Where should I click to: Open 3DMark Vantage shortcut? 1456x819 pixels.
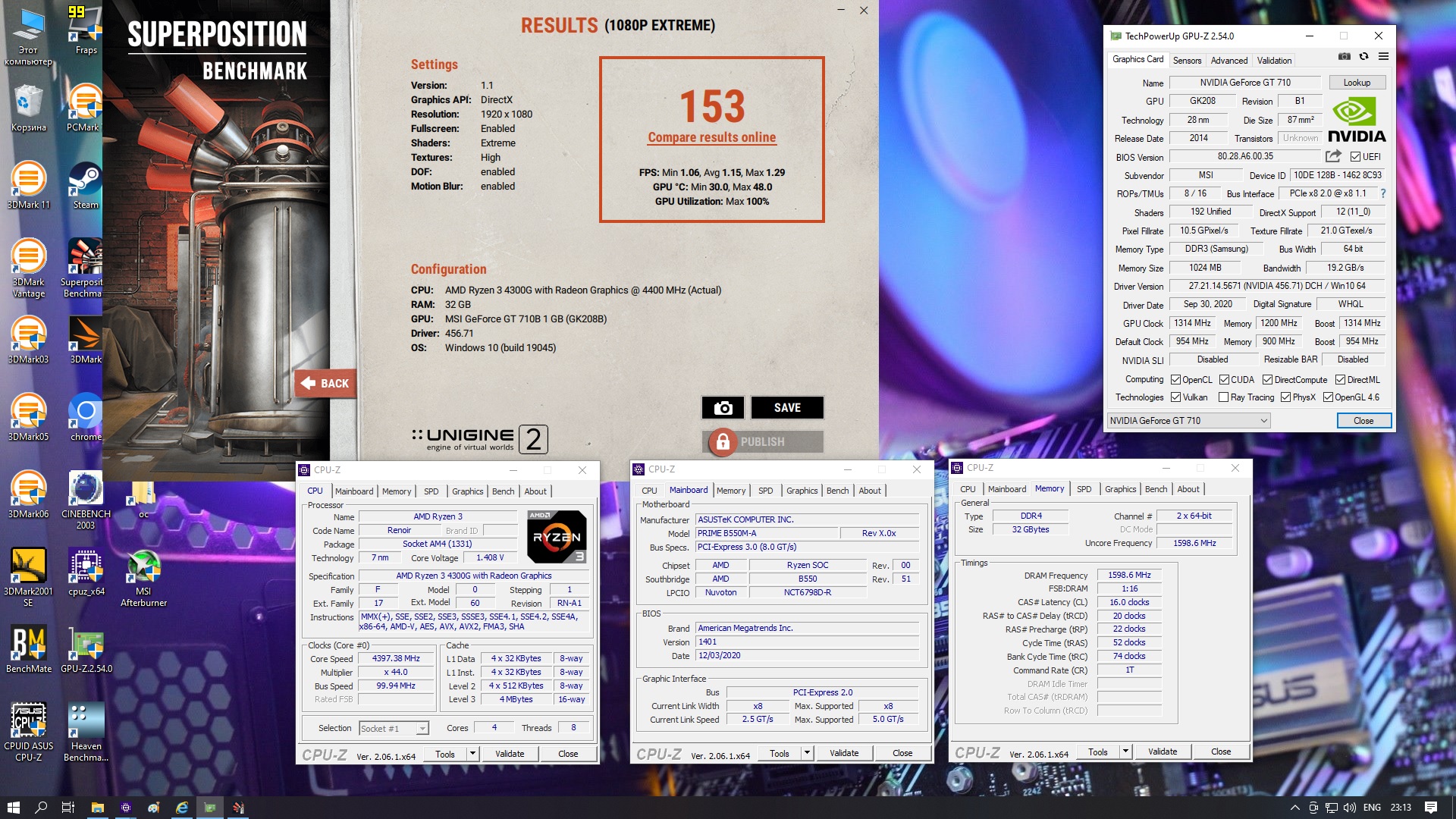(x=28, y=268)
